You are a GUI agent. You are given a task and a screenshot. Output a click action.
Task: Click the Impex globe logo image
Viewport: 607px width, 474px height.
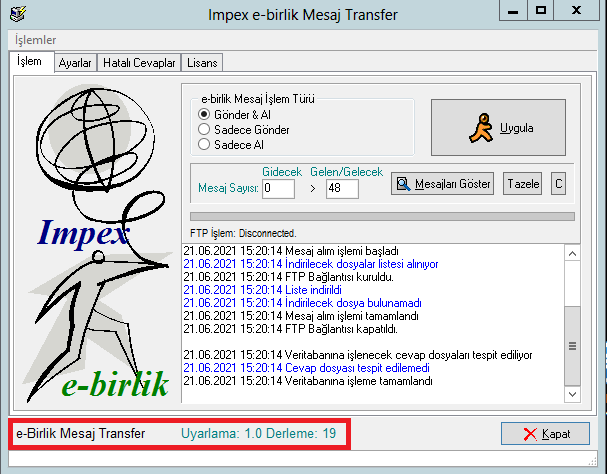point(98,242)
